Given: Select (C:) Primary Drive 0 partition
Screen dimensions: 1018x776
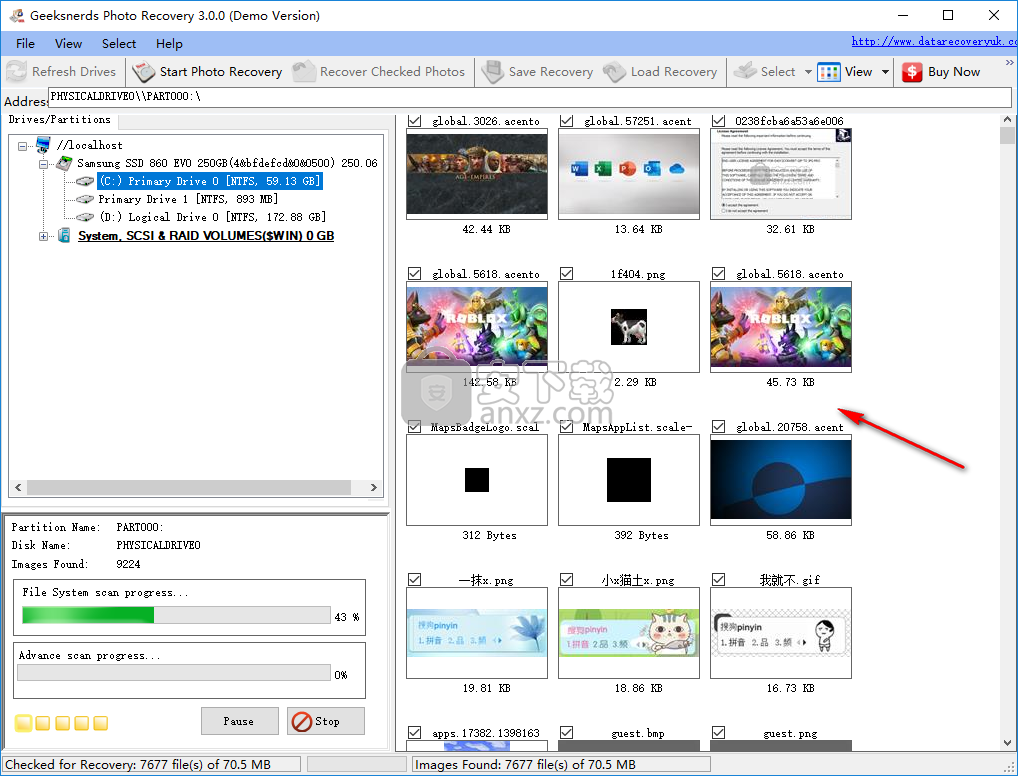Looking at the screenshot, I should (x=210, y=181).
